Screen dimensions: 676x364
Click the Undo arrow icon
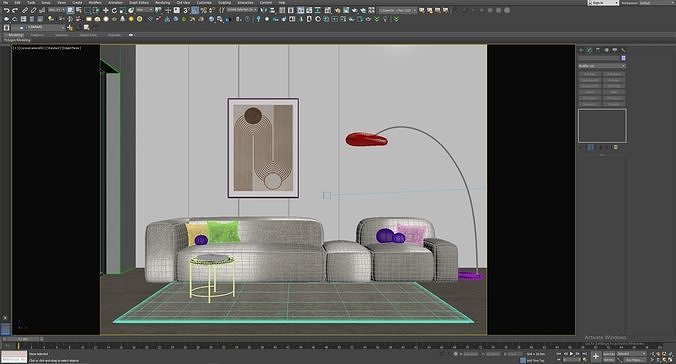6,10
